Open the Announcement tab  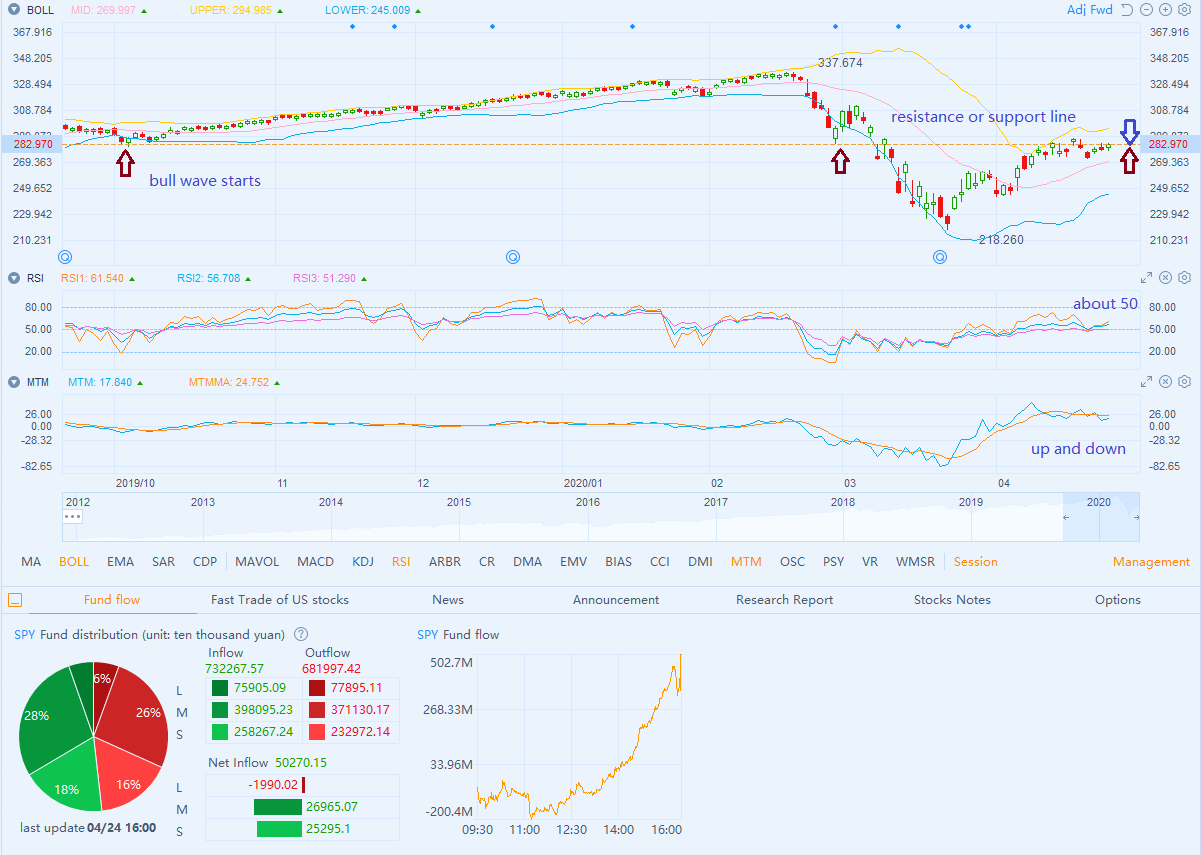[616, 600]
